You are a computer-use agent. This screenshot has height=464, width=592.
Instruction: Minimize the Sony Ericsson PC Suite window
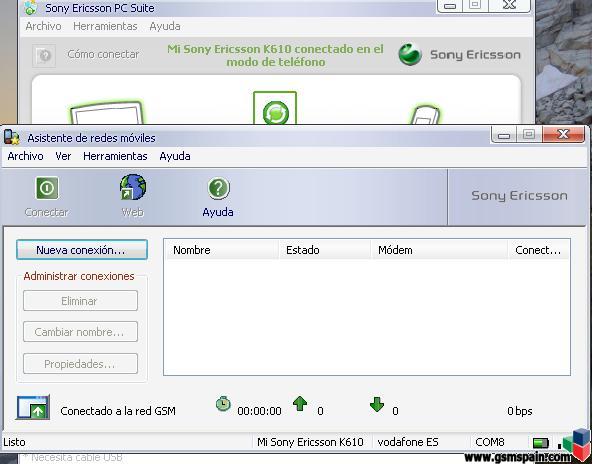pos(450,5)
